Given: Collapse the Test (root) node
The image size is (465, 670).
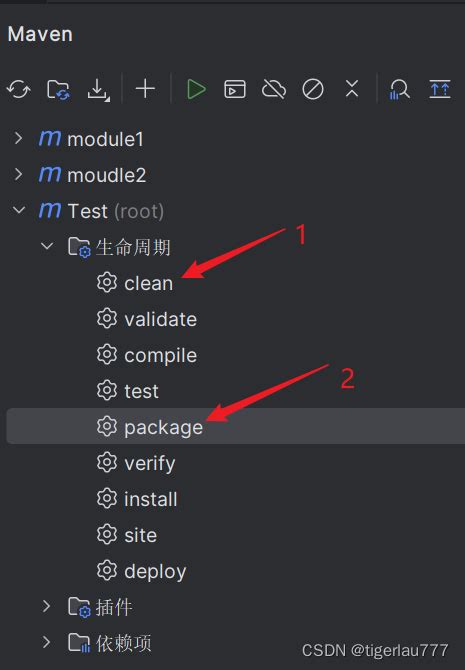Looking at the screenshot, I should [x=19, y=210].
